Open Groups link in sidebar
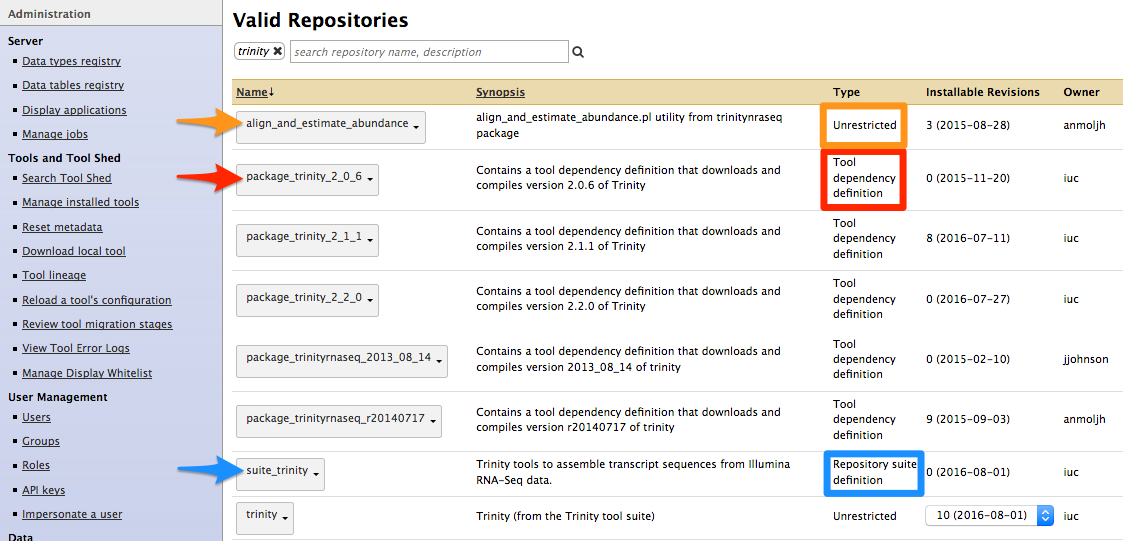 click(41, 441)
